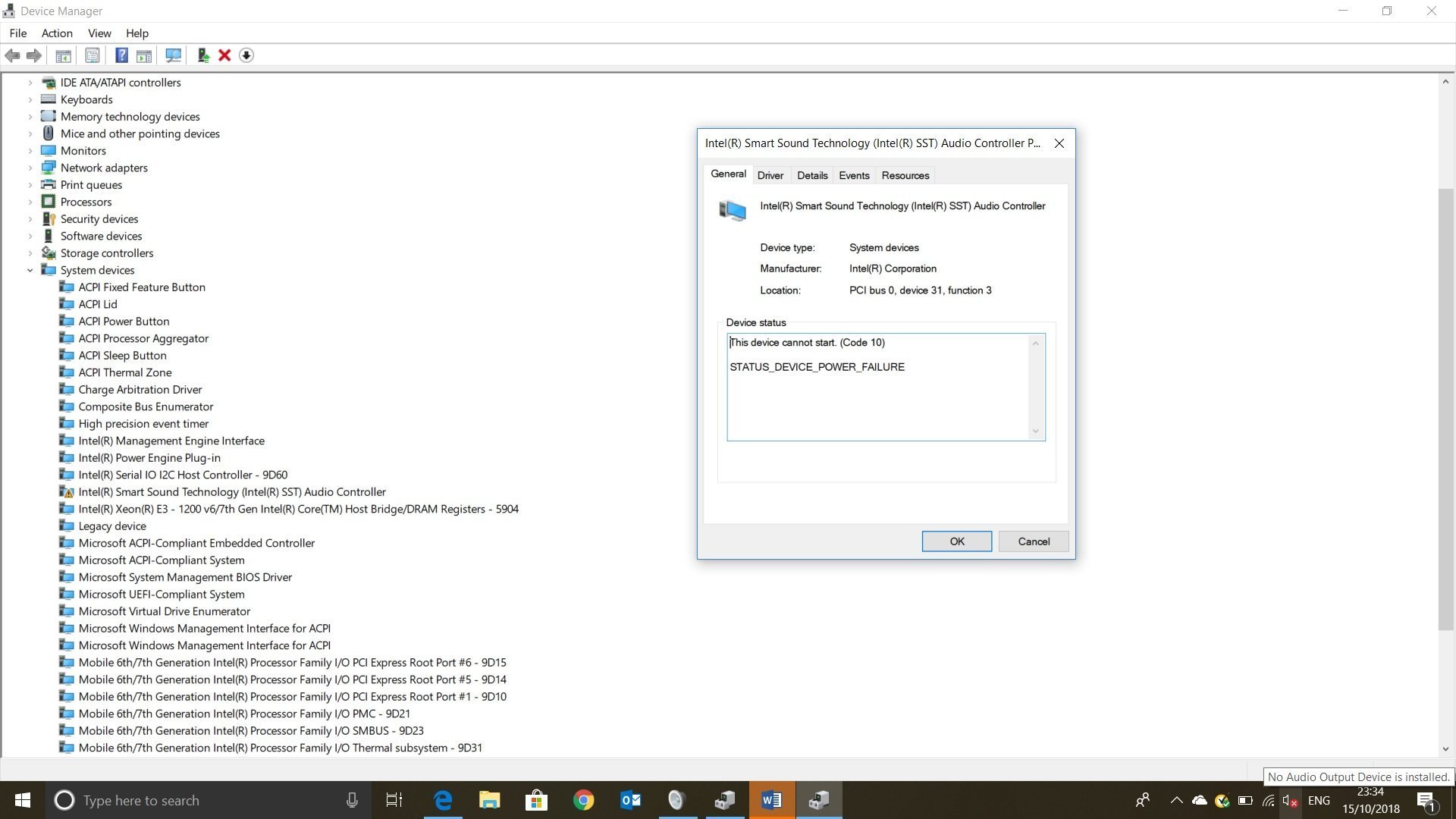The image size is (1456, 819).
Task: Select Intel(R) Smart Sound Technology Audio Controller
Action: [232, 492]
